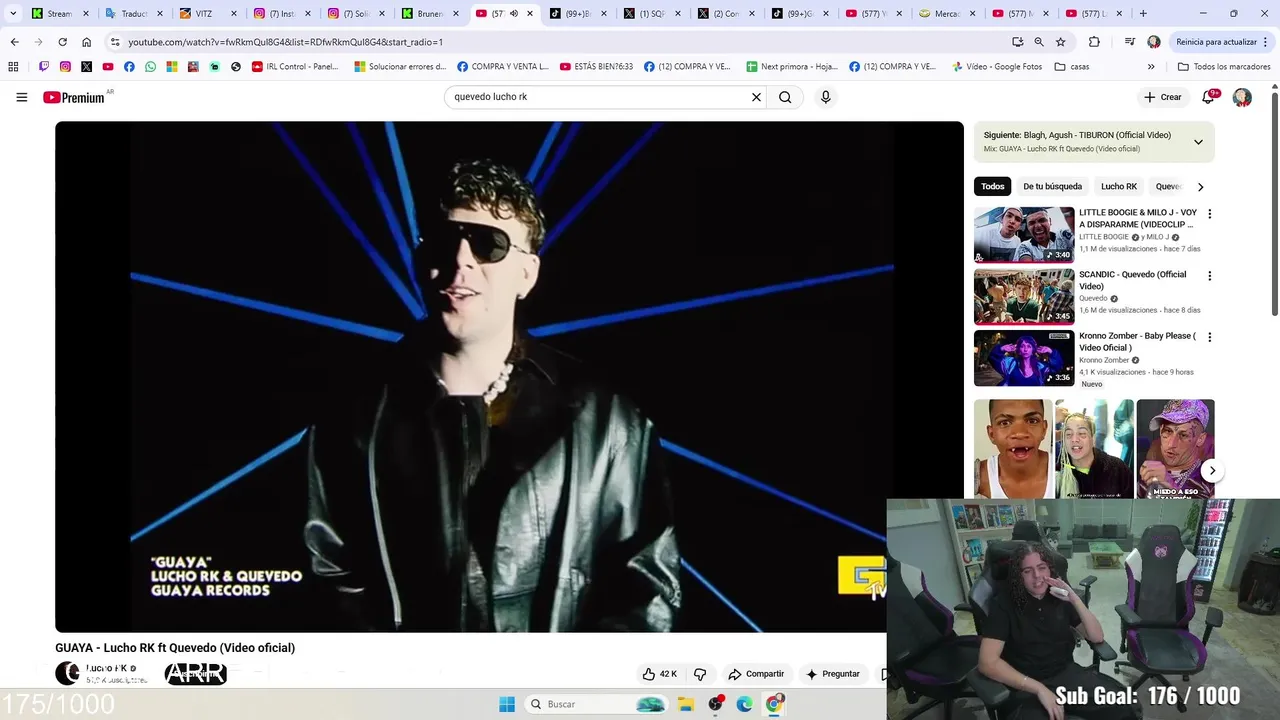Select Lucho RK filter chip
This screenshot has height=720, width=1280.
click(x=1119, y=187)
